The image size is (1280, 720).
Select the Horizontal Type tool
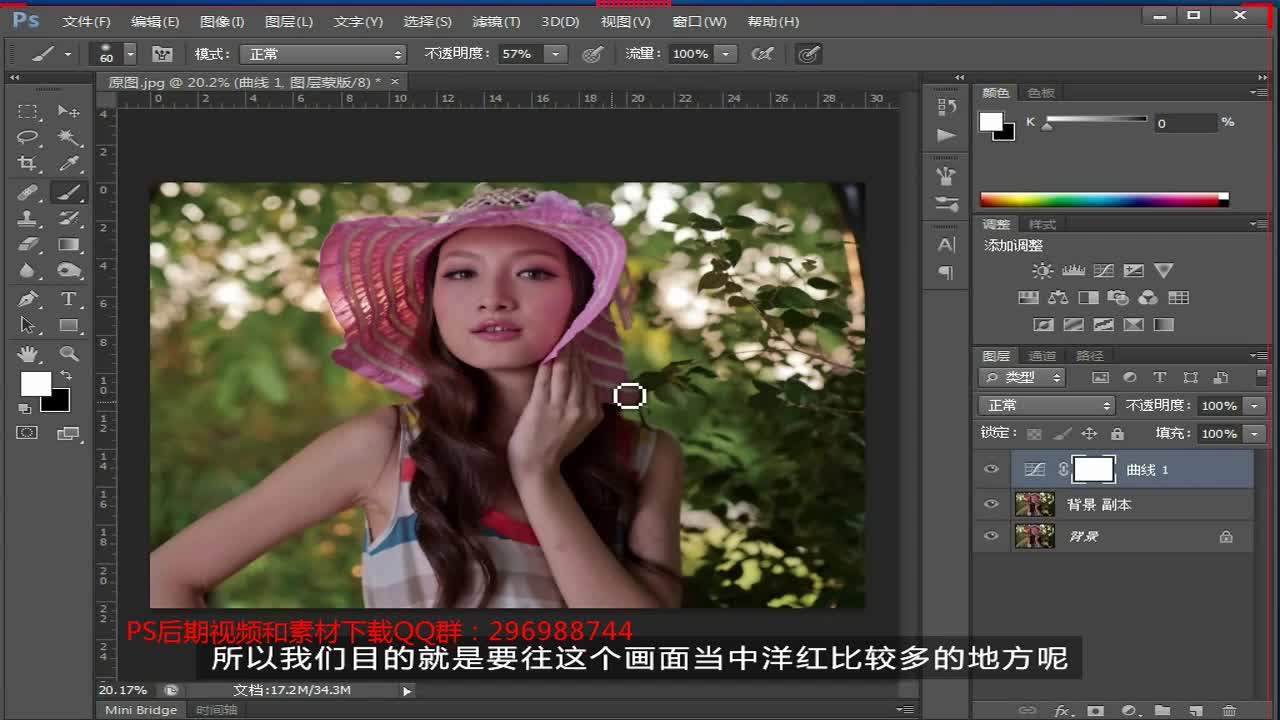pos(68,298)
